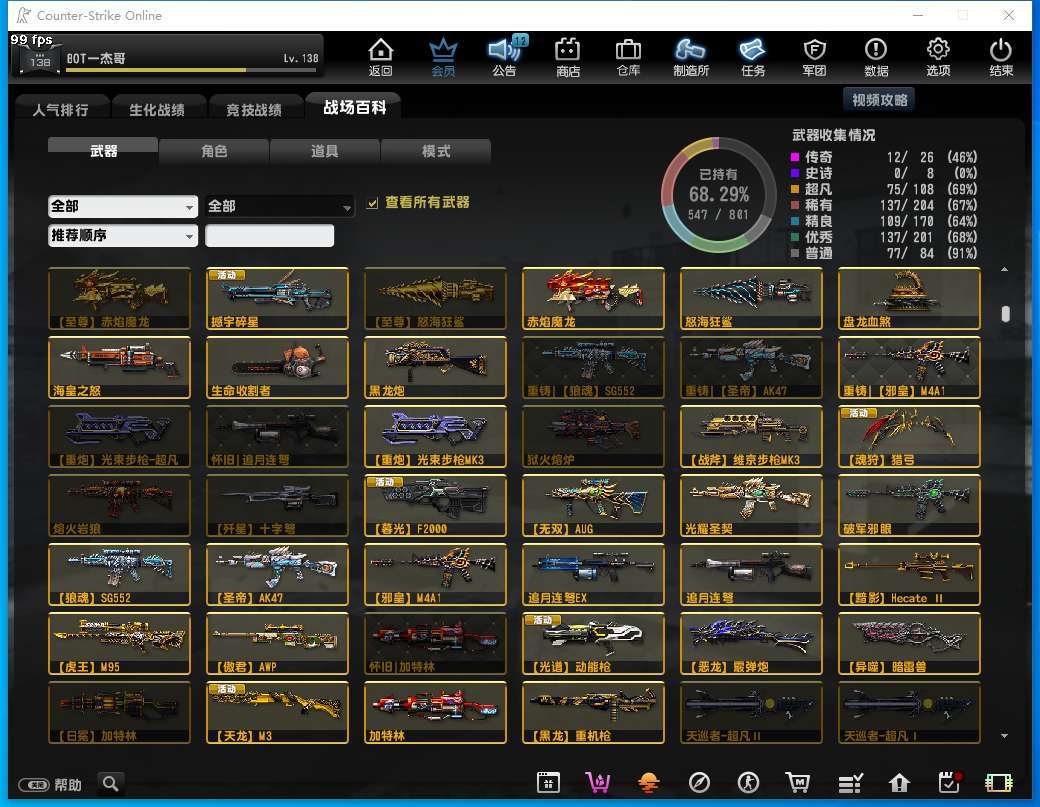Click the magnifier search icon at bottom
The width and height of the screenshot is (1040, 807).
pos(110,783)
